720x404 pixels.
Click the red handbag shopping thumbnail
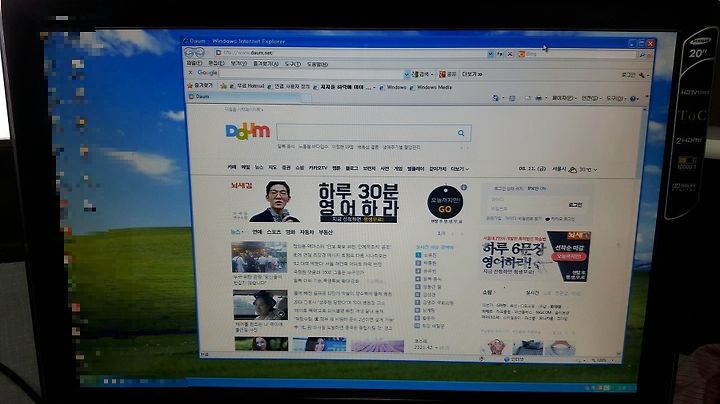tap(496, 348)
